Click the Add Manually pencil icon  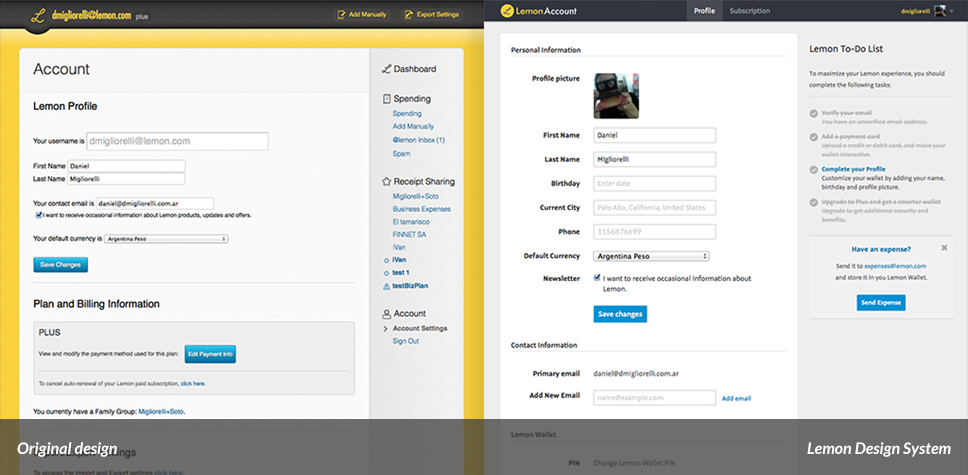(x=341, y=14)
